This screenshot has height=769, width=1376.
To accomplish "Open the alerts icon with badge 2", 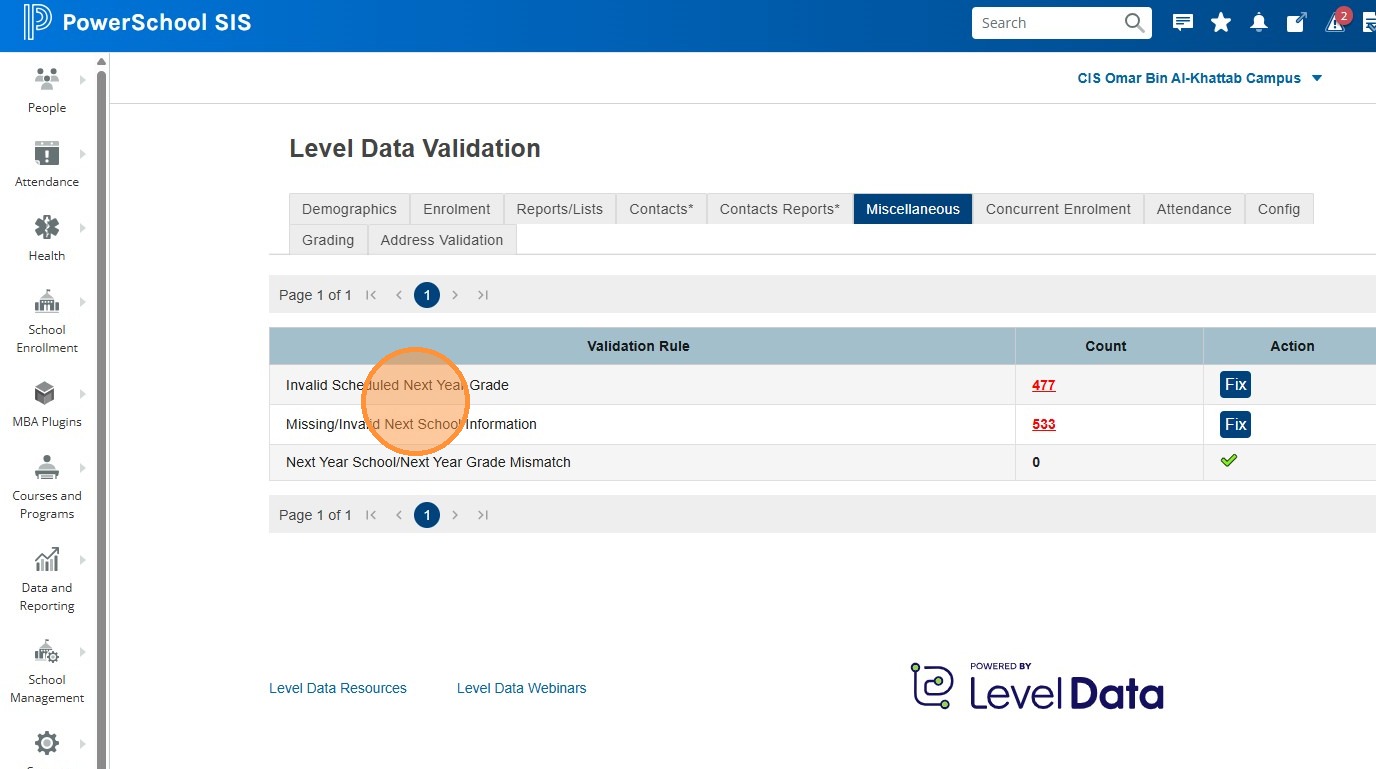I will point(1336,22).
